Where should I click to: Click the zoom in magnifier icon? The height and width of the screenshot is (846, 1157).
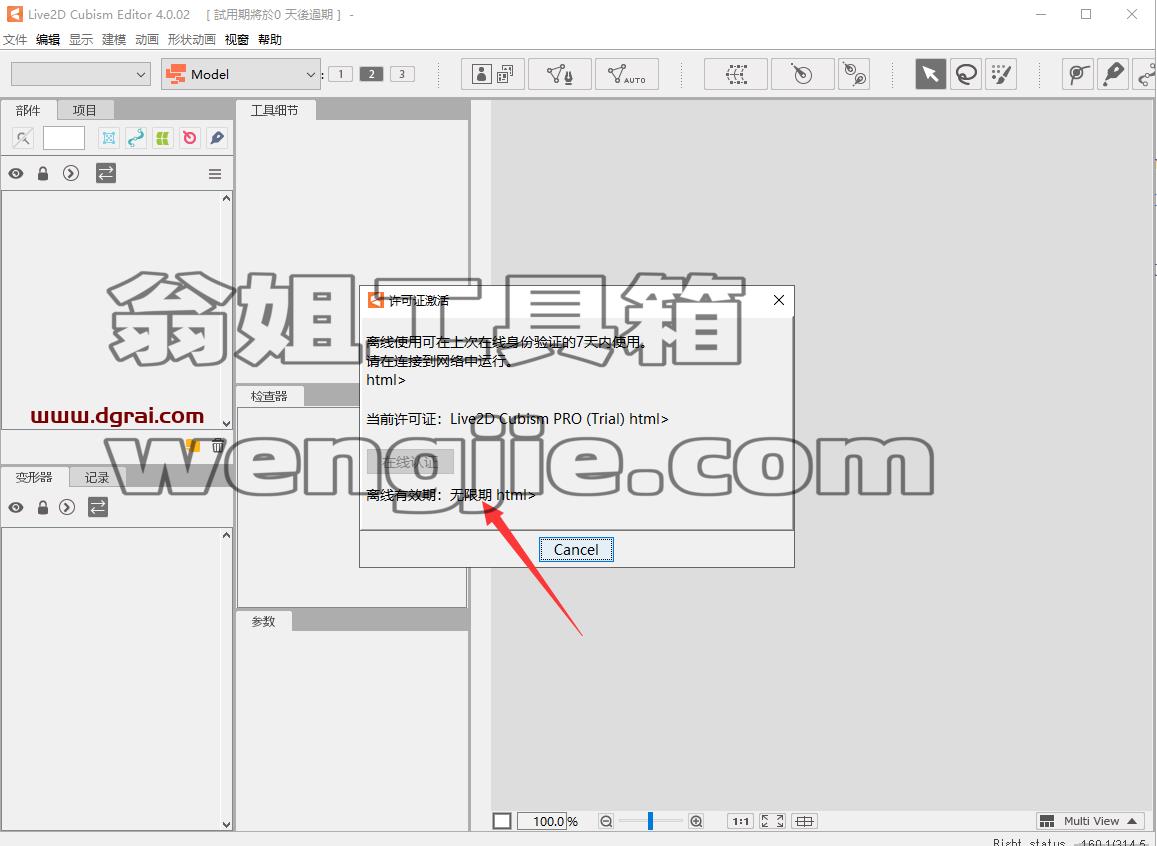click(x=696, y=821)
